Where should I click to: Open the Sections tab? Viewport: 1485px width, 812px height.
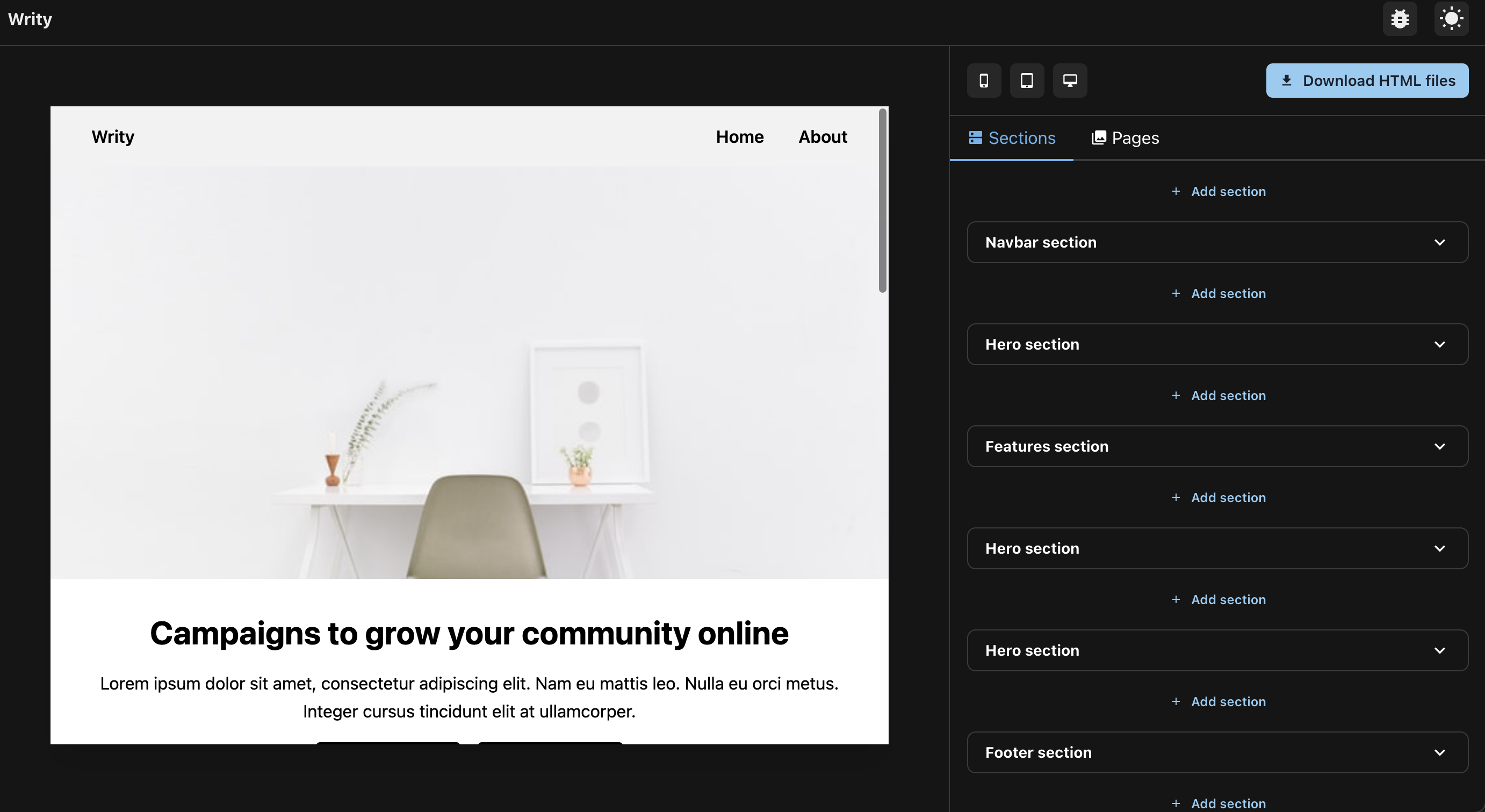[x=1012, y=137]
